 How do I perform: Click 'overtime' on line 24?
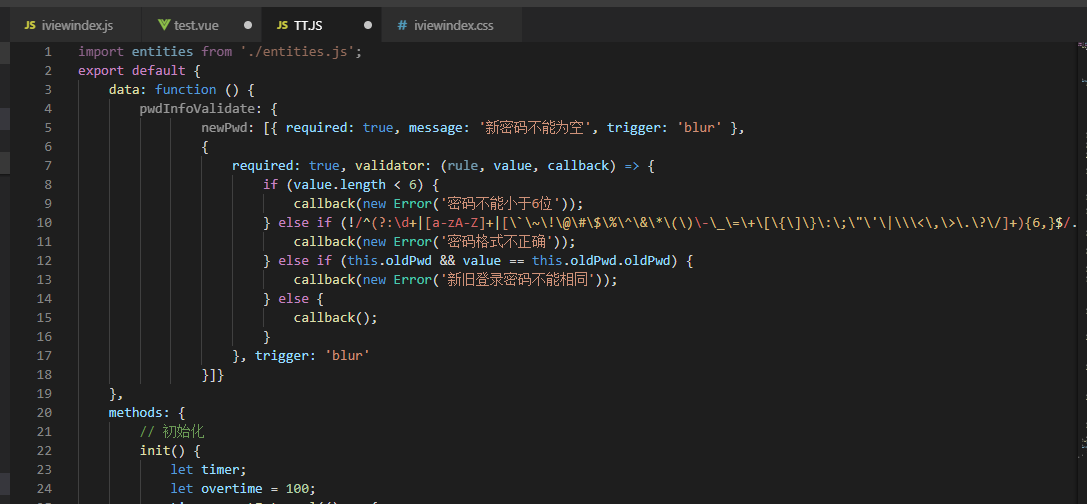[232, 488]
